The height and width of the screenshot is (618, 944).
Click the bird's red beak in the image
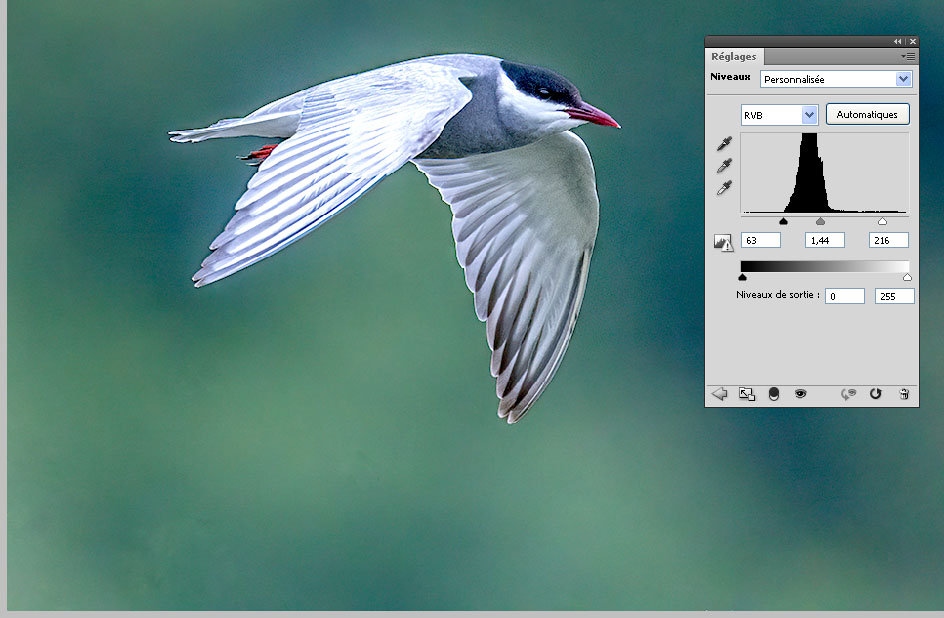click(x=593, y=115)
